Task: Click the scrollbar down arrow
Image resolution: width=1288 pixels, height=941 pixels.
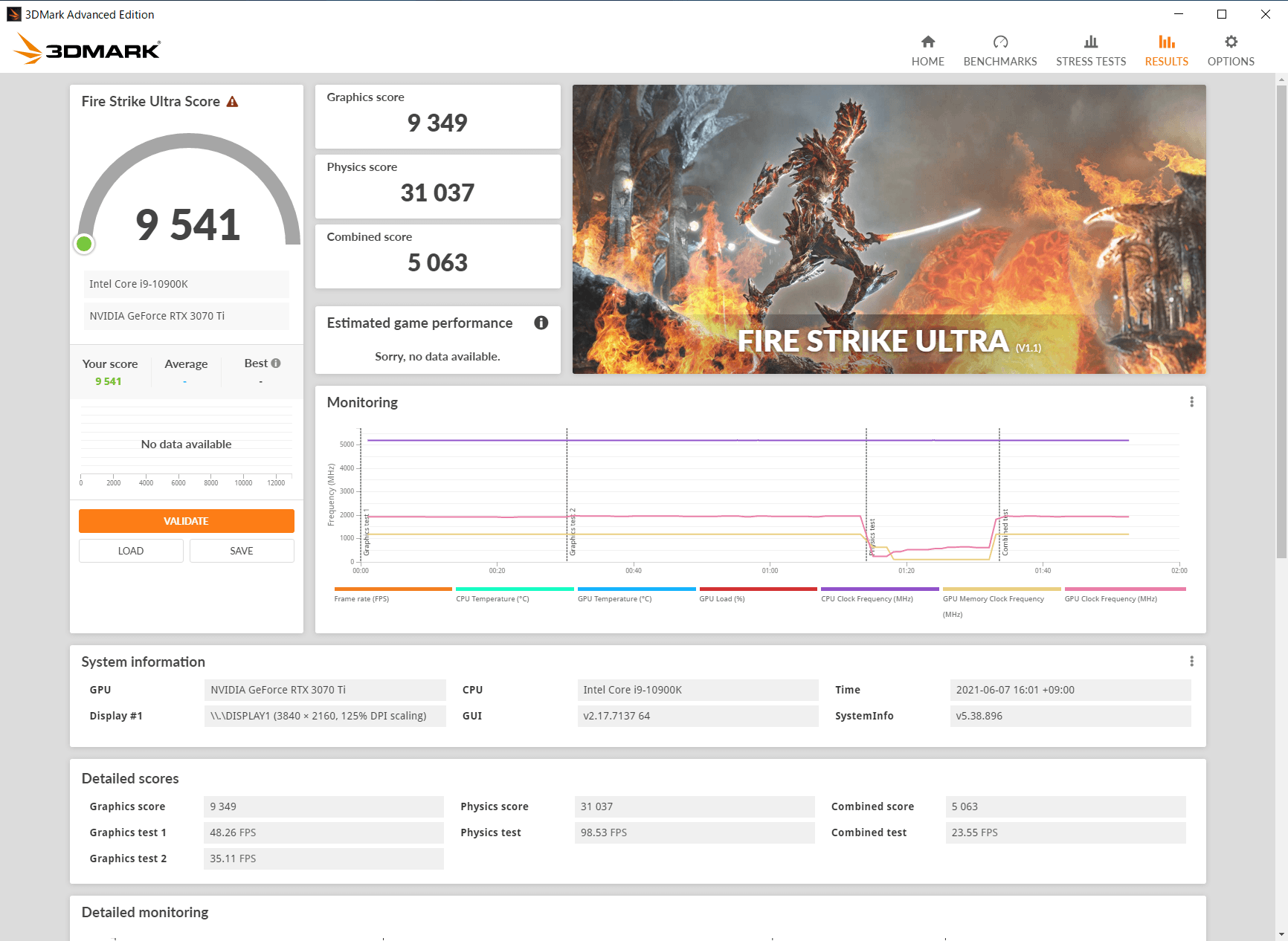Action: 1281,934
